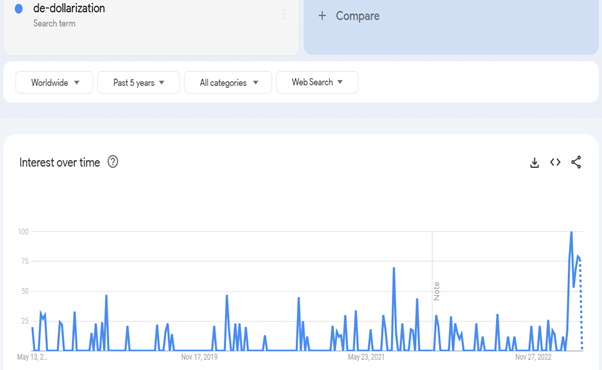Open help for Interest over time

point(113,162)
